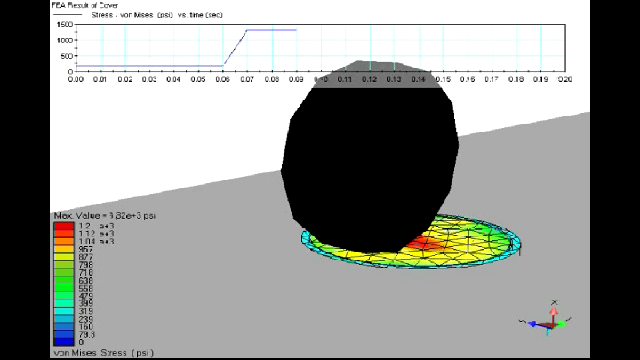Click the 1.12 e+3 legend value

97,233
